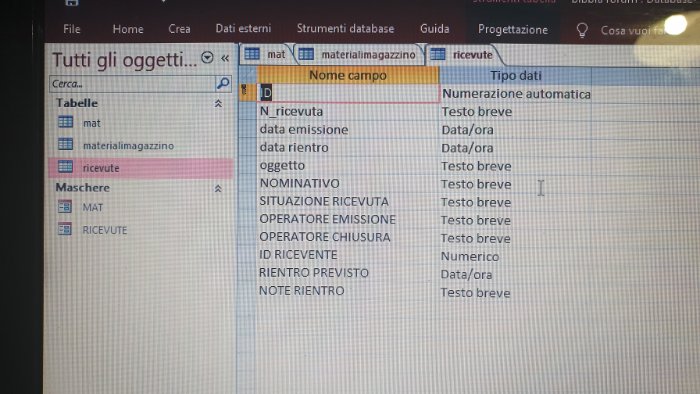Open the Tutti gli oggetti dropdown arrow
This screenshot has height=394, width=700.
(x=207, y=58)
